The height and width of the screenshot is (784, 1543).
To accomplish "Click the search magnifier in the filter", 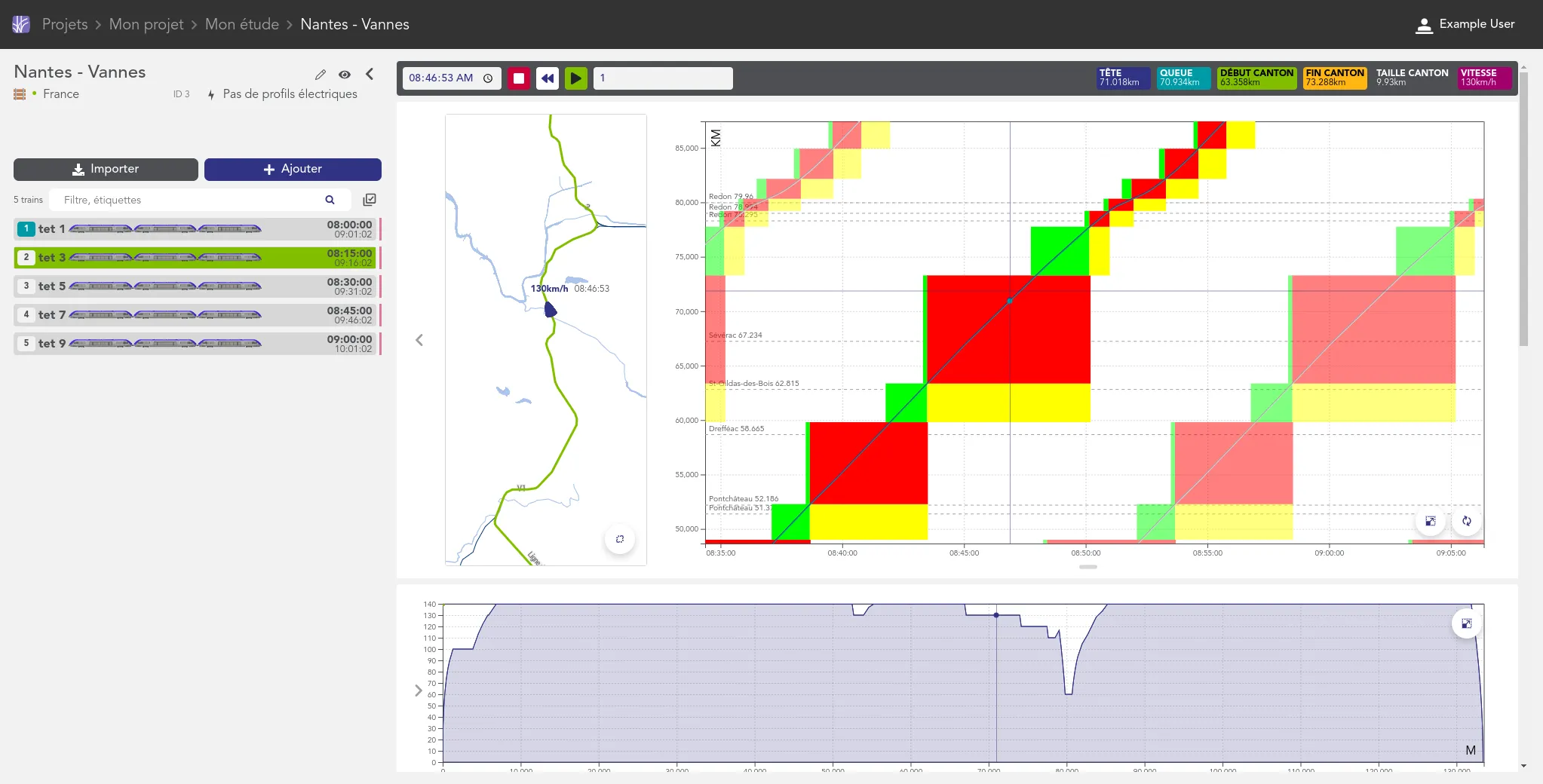I will [x=330, y=200].
